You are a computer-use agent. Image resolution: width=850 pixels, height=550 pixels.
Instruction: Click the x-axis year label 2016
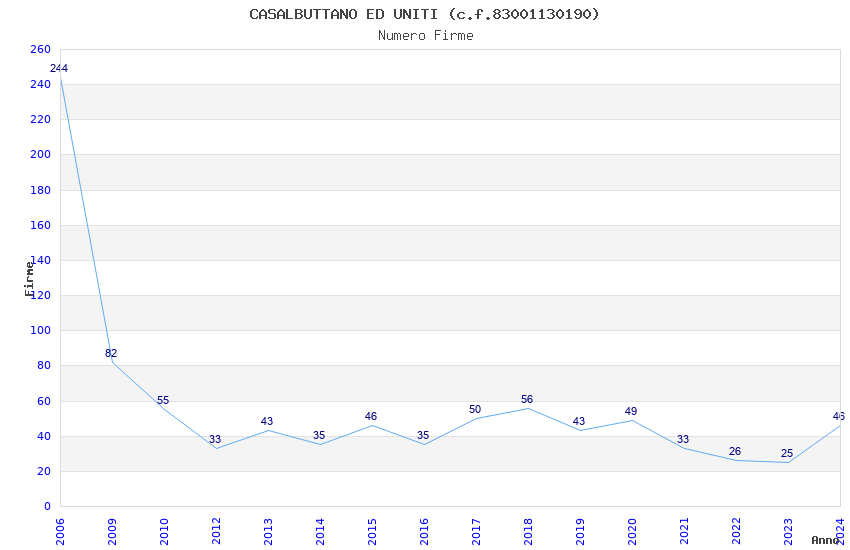[x=424, y=532]
